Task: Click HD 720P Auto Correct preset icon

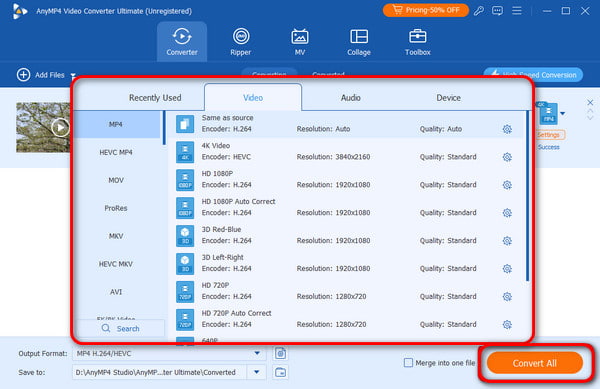Action: 185,319
